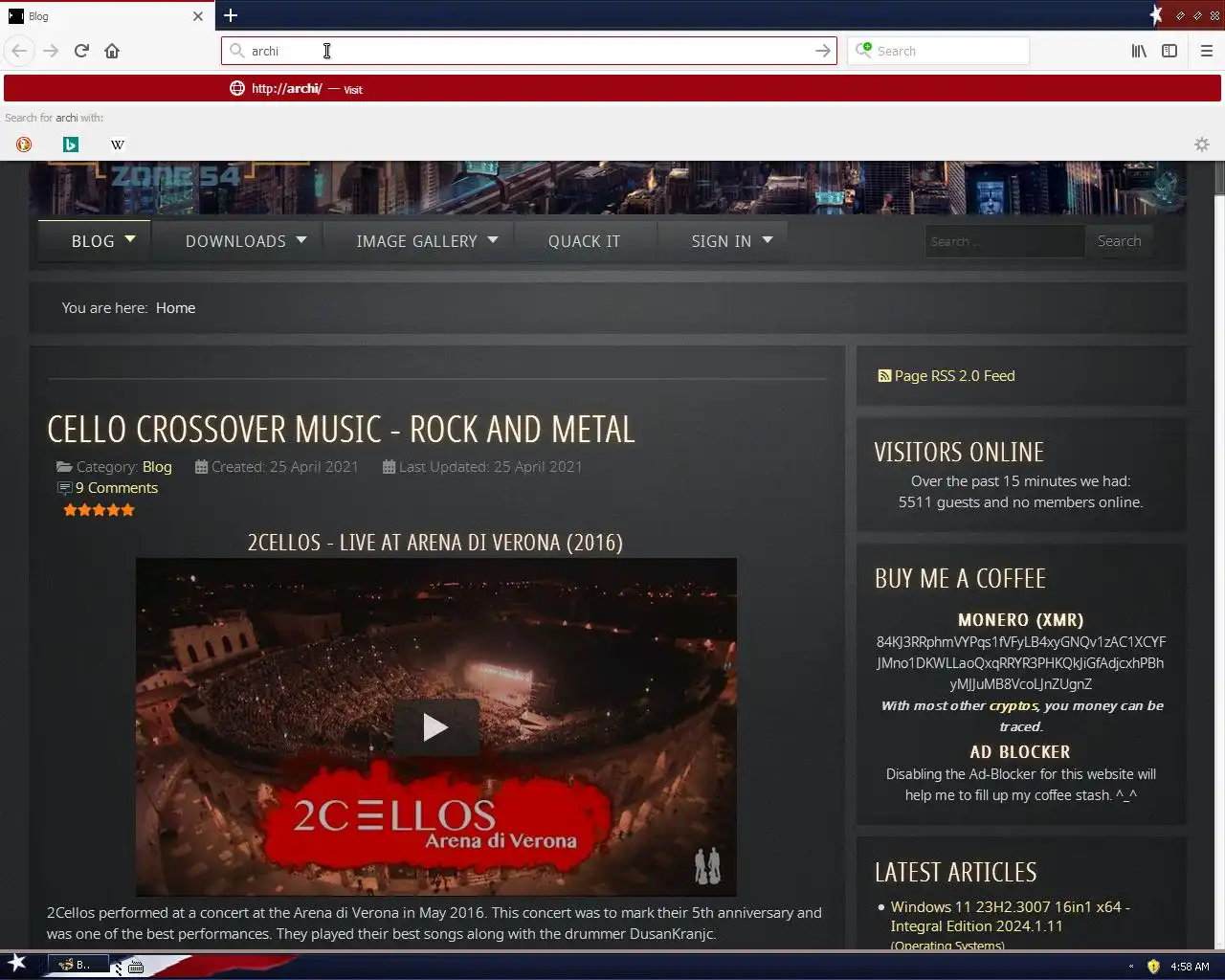Expand the DOWNLOADS dropdown arrow
Viewport: 1225px width, 980px height.
(301, 239)
